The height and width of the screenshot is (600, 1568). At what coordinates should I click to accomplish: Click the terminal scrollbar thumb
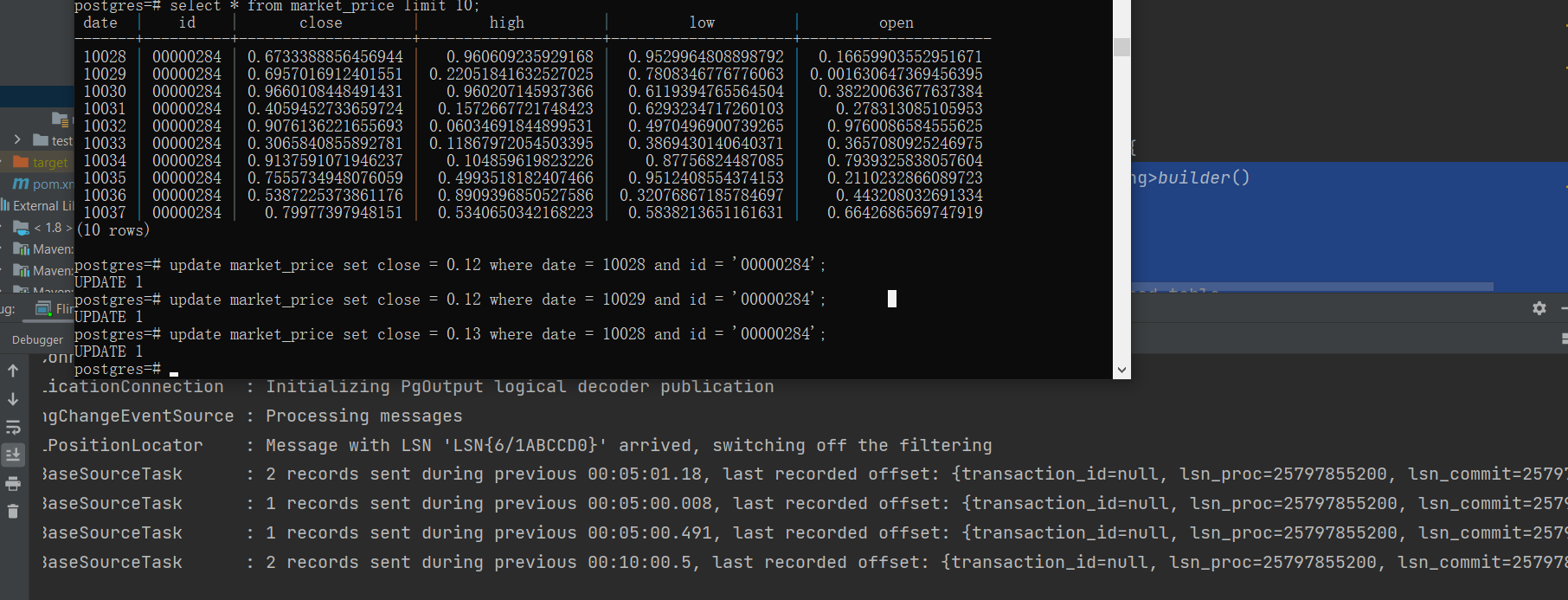click(x=1121, y=47)
